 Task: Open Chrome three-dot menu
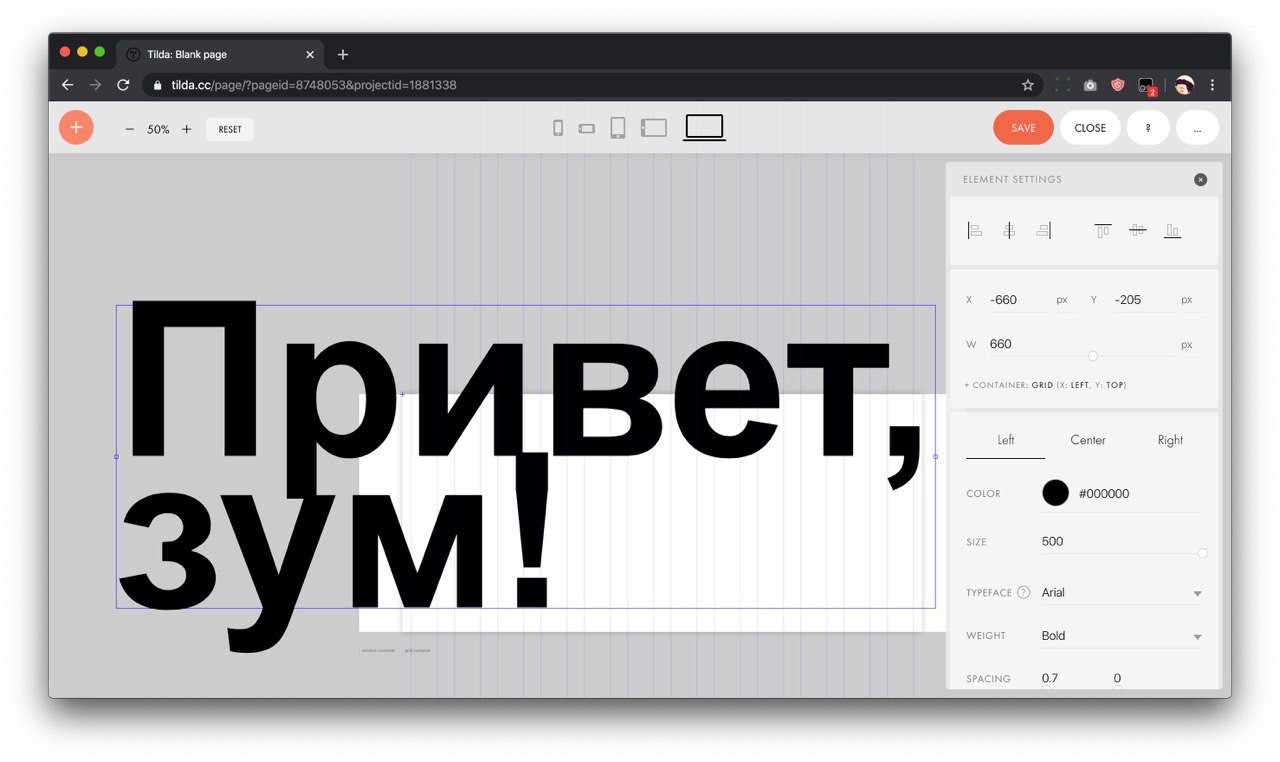1212,85
